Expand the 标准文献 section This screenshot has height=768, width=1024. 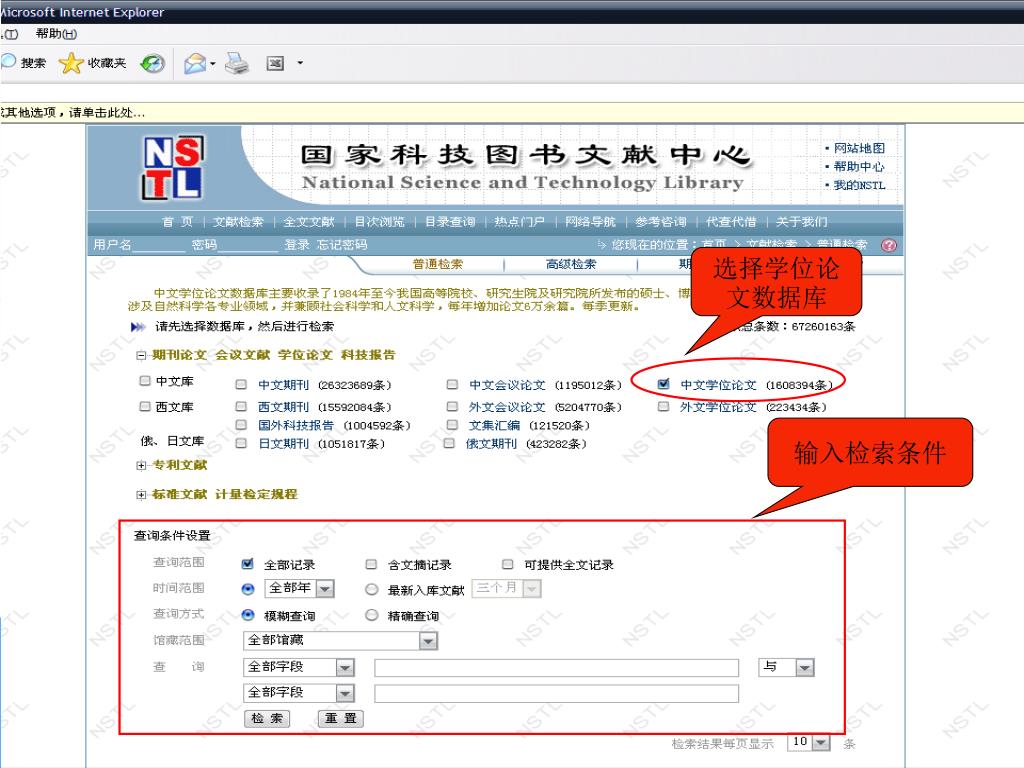pos(140,494)
